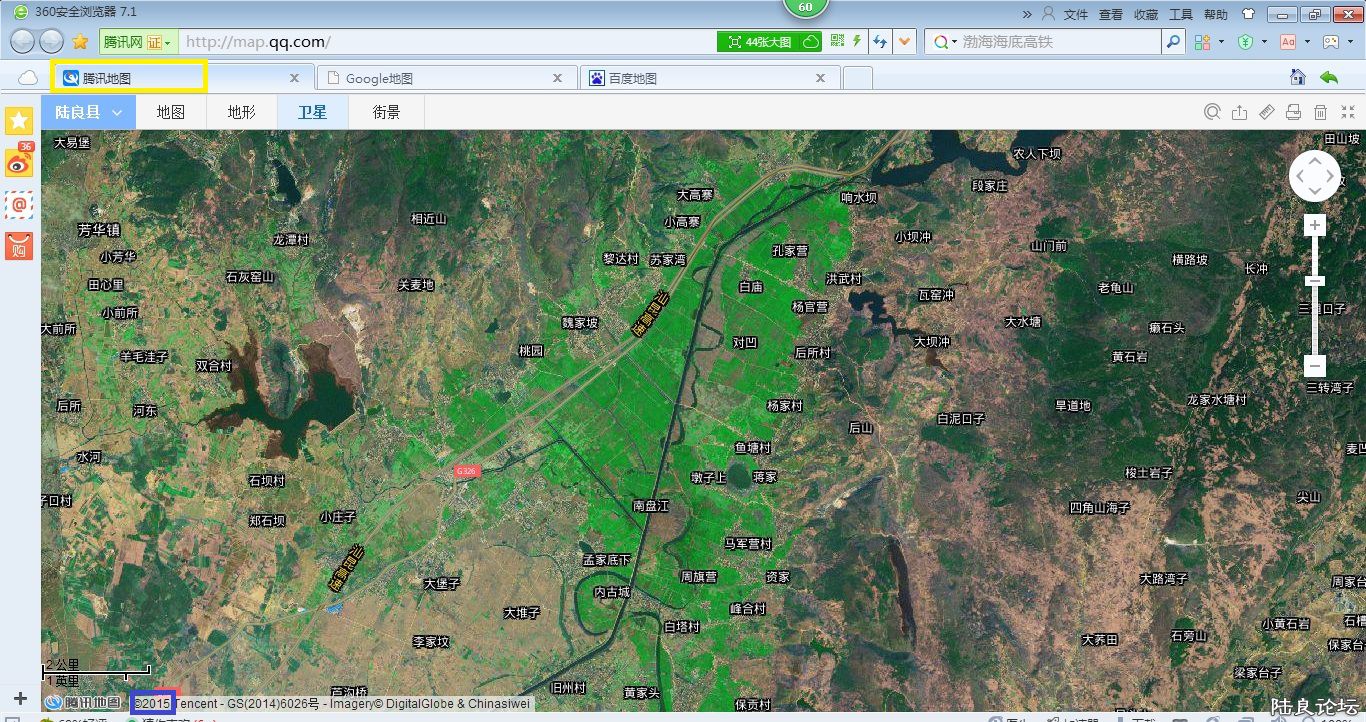Click the QR code icon in the address bar
1366x722 pixels.
[x=837, y=41]
